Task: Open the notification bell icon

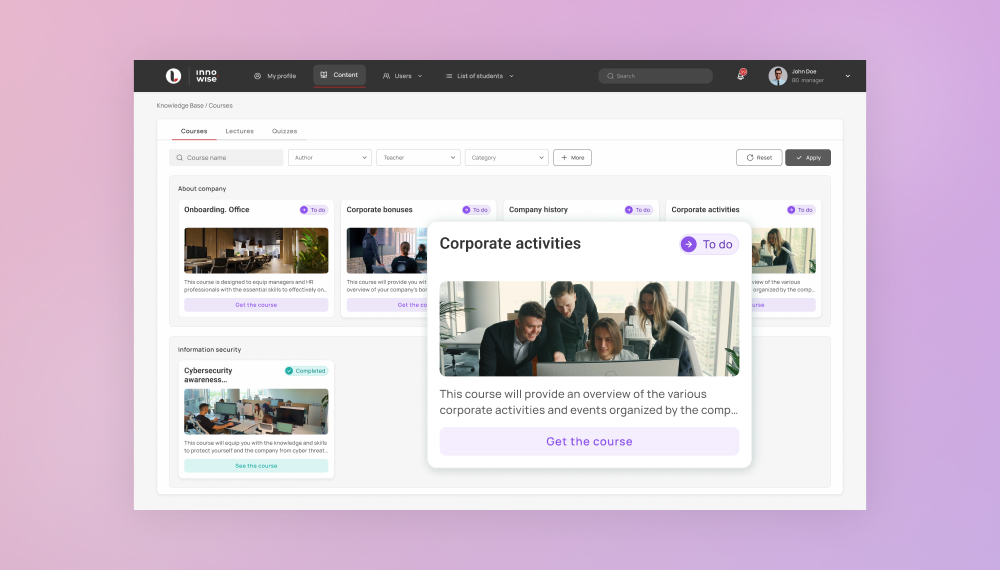Action: point(740,75)
